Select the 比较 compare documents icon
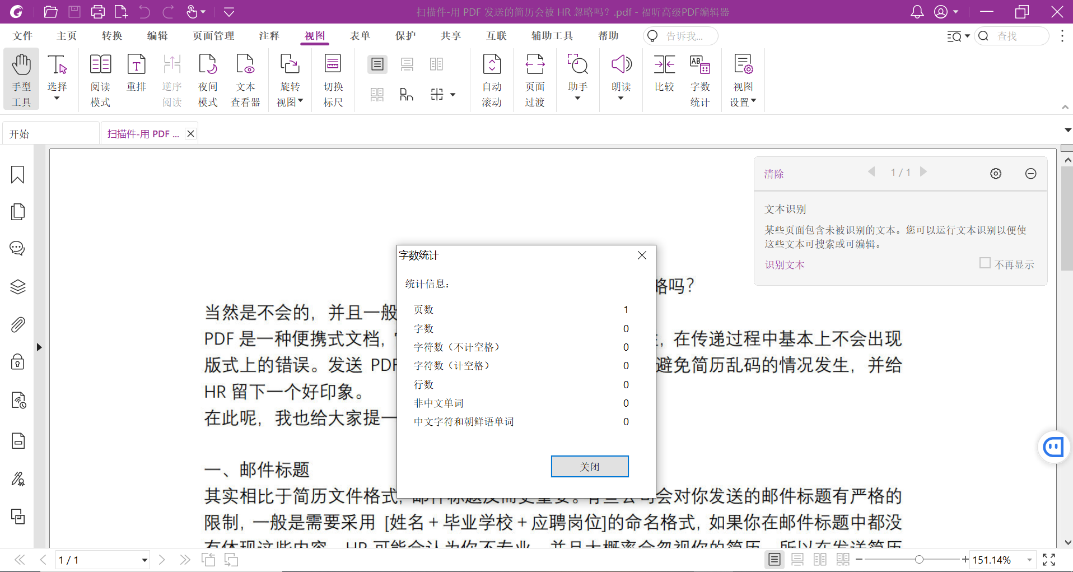The width and height of the screenshot is (1073, 572). (664, 73)
